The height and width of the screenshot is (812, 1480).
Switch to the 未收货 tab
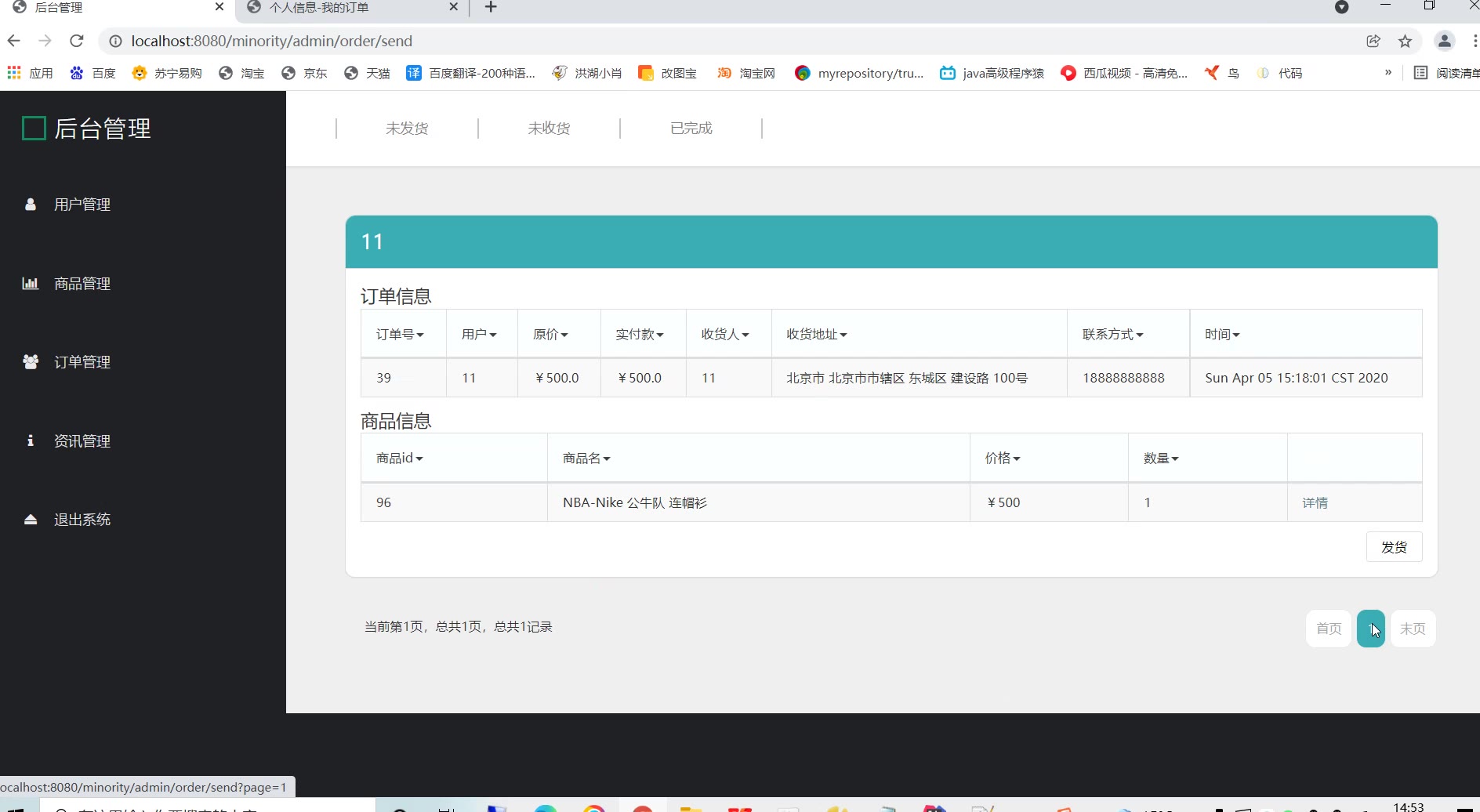click(x=549, y=129)
